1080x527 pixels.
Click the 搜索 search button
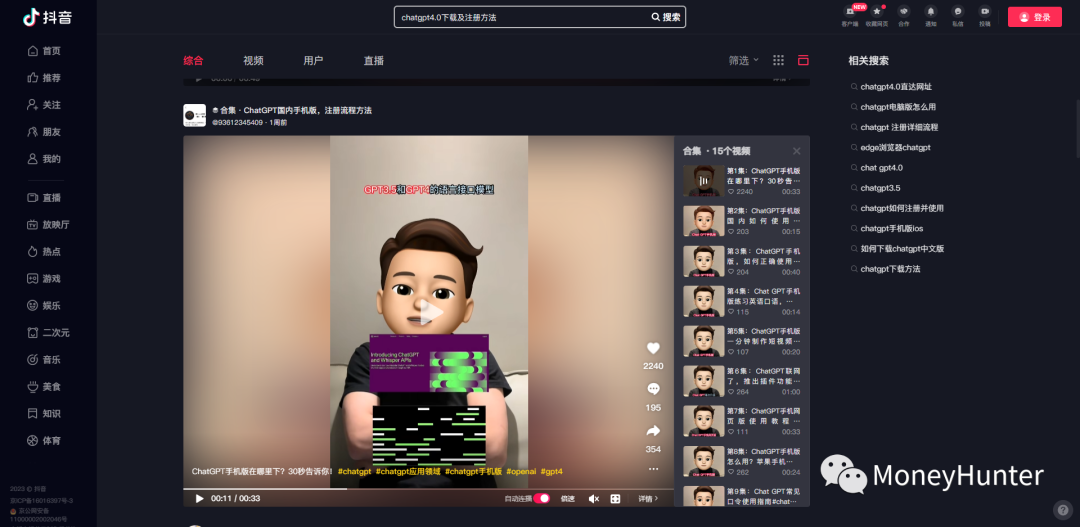[666, 17]
